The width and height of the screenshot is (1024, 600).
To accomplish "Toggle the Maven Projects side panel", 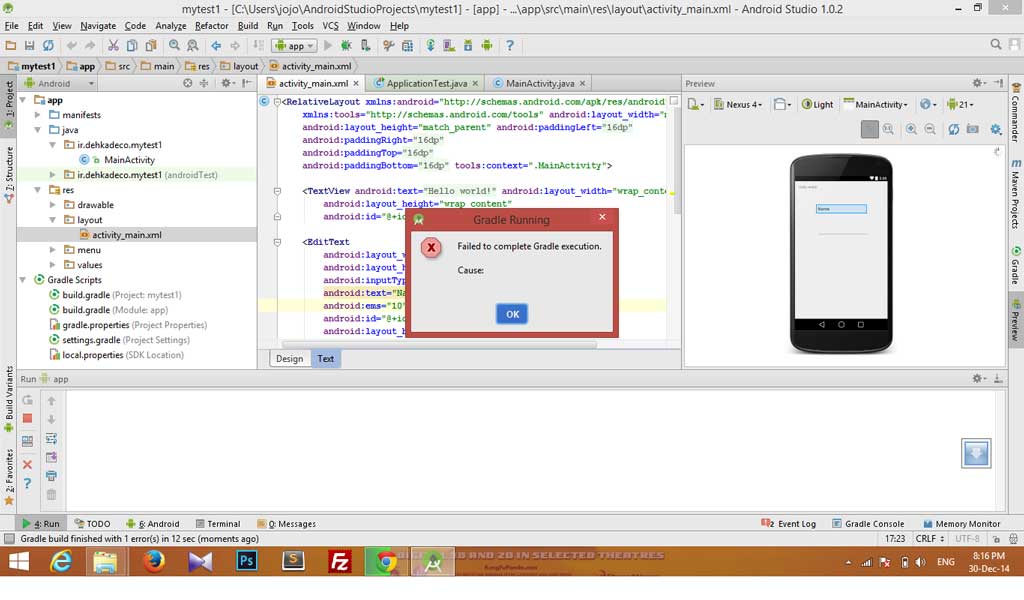I will 1016,193.
